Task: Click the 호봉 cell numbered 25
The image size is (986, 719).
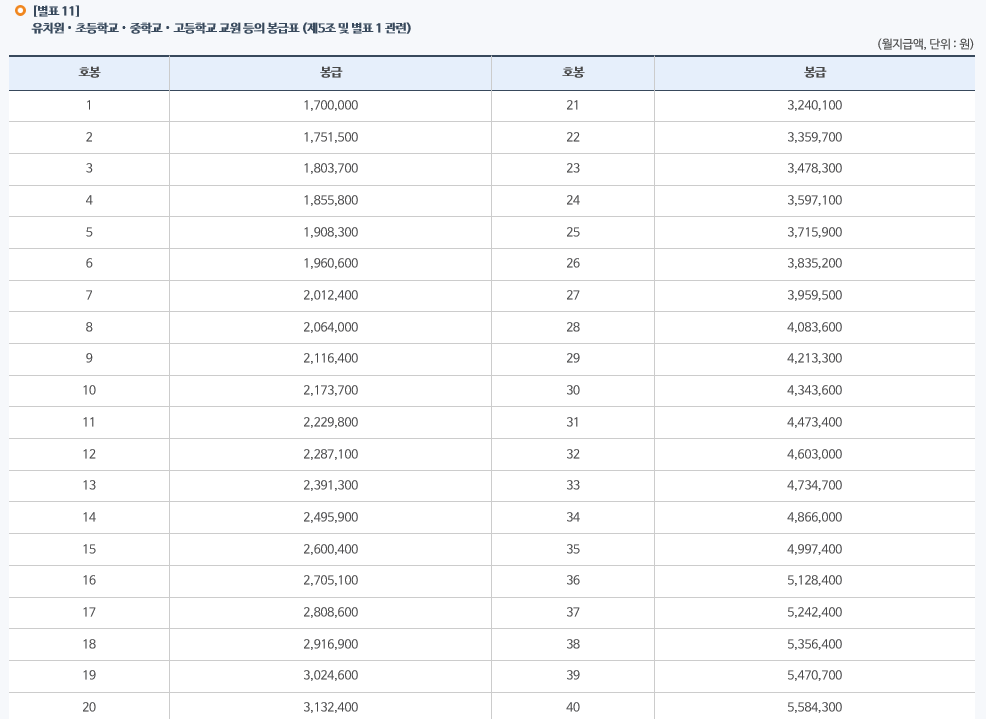Action: pos(572,232)
